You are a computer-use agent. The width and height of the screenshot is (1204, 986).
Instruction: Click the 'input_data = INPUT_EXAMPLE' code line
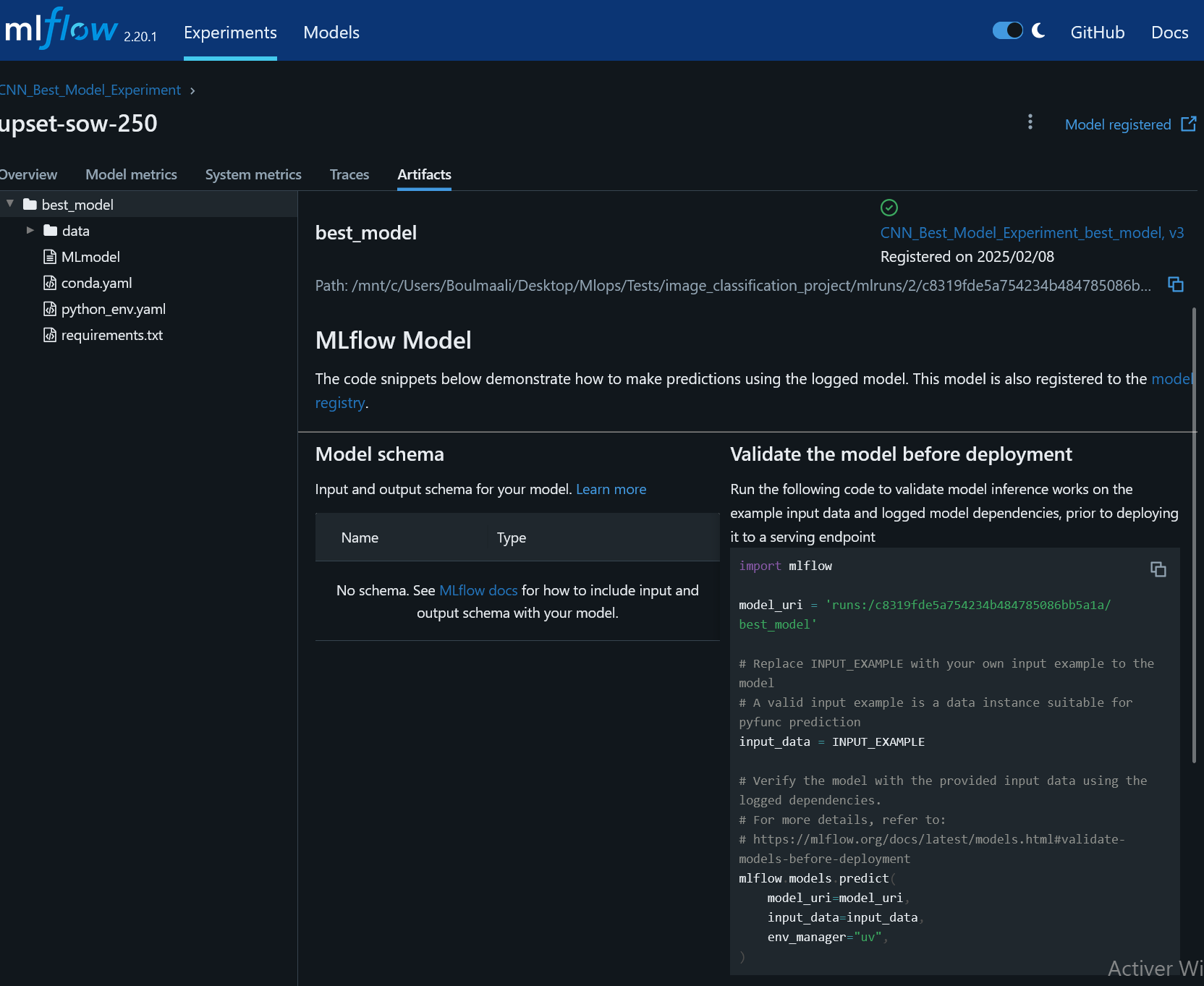(x=831, y=741)
